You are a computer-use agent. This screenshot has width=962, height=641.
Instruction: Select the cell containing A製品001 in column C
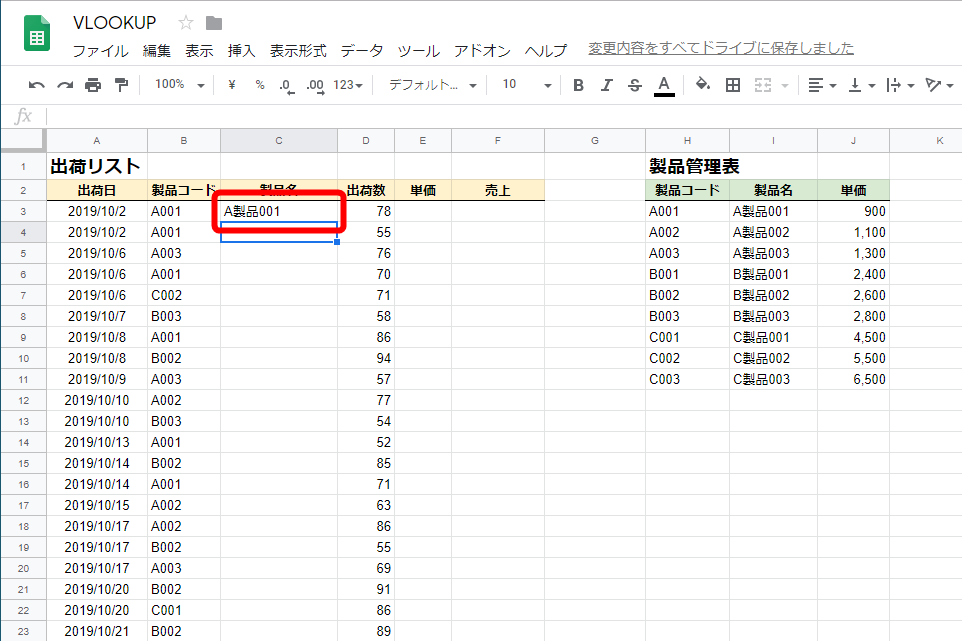click(279, 211)
